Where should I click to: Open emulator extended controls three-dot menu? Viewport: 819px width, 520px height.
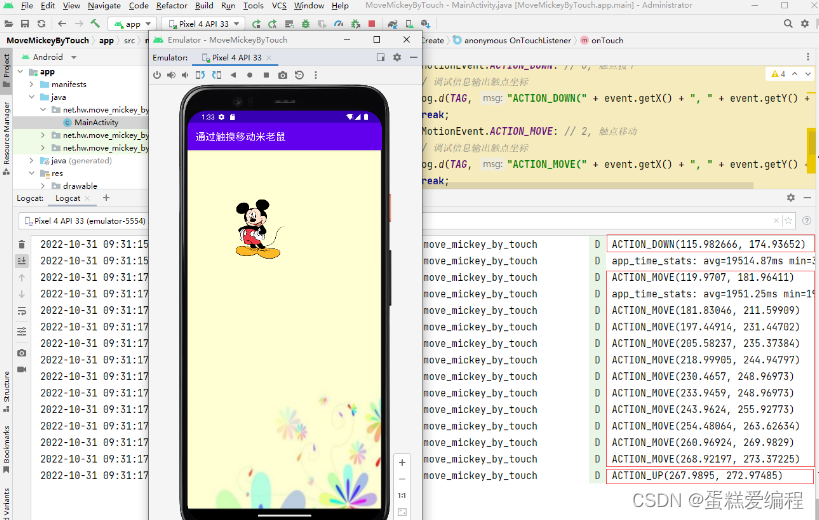[315, 75]
